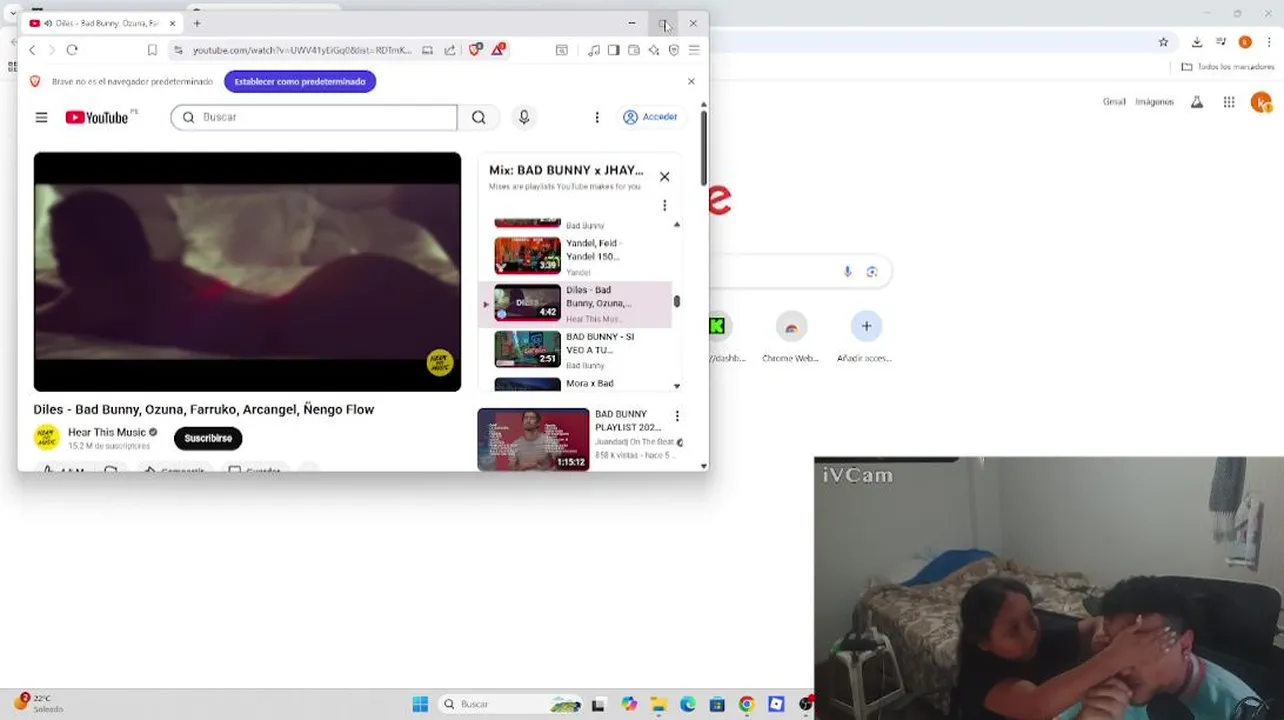Screen dimensions: 1284x720
Task: Set Brave as default with Establecer como predeterminado
Action: click(x=300, y=81)
